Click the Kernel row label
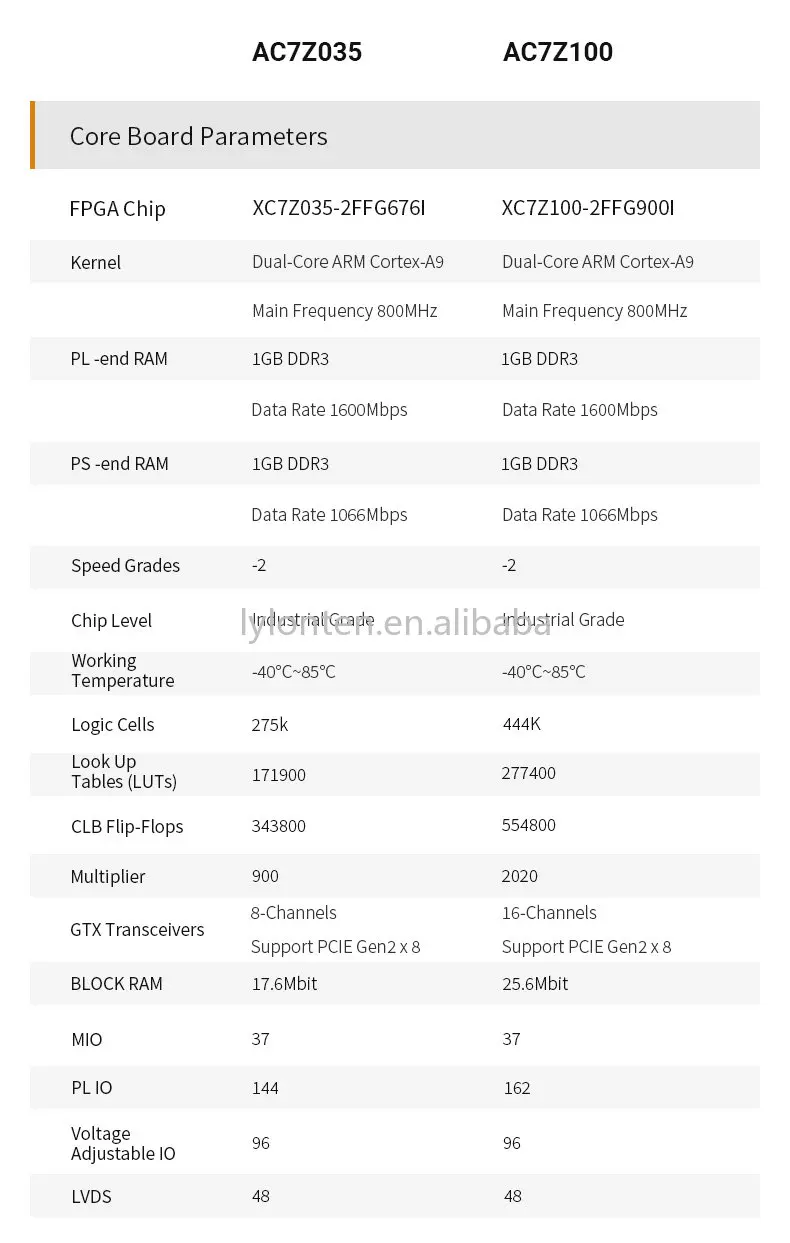The image size is (790, 1243). click(96, 263)
